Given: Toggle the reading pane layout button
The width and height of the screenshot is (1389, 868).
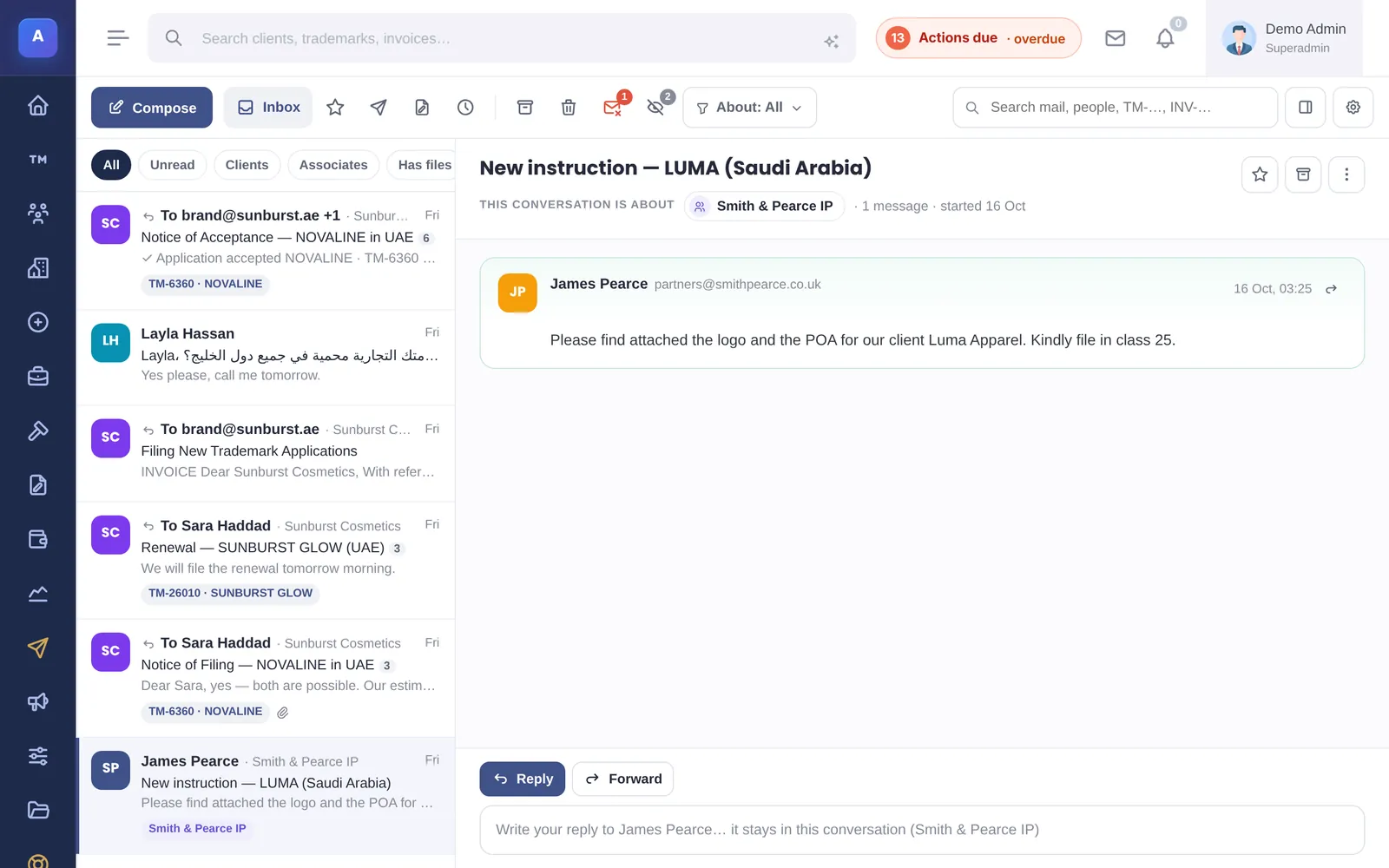Looking at the screenshot, I should (1305, 108).
